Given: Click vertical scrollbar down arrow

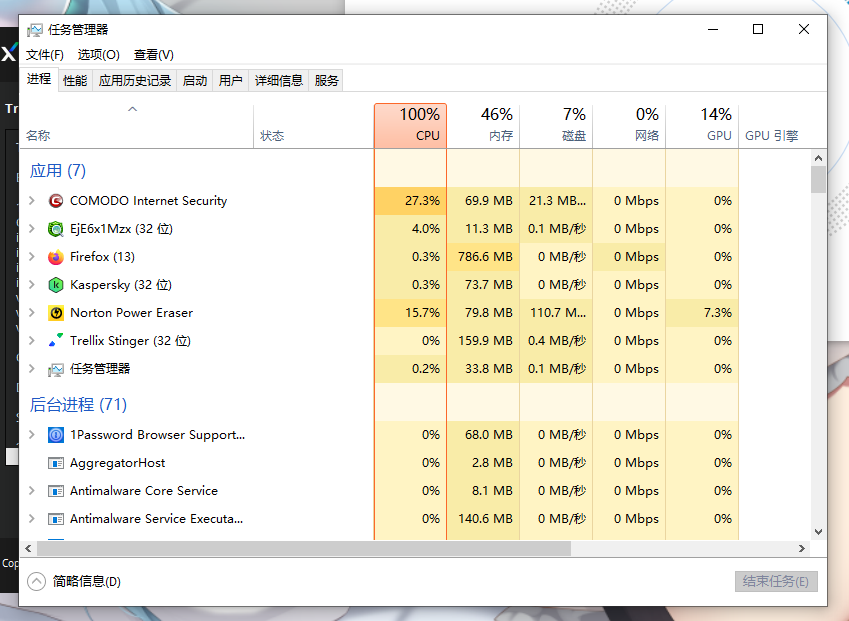Looking at the screenshot, I should click(818, 532).
